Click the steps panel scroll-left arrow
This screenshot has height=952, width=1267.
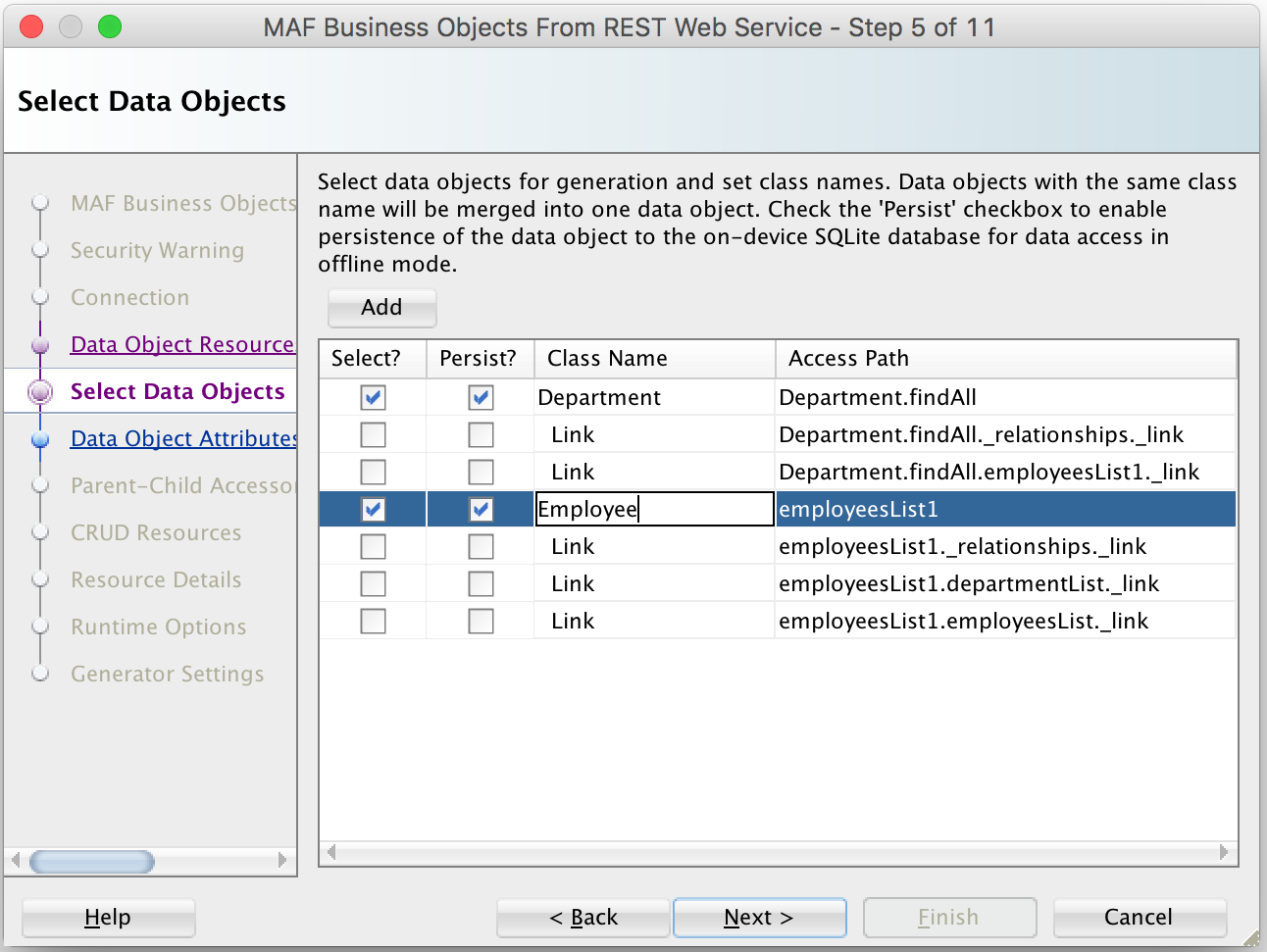16,861
